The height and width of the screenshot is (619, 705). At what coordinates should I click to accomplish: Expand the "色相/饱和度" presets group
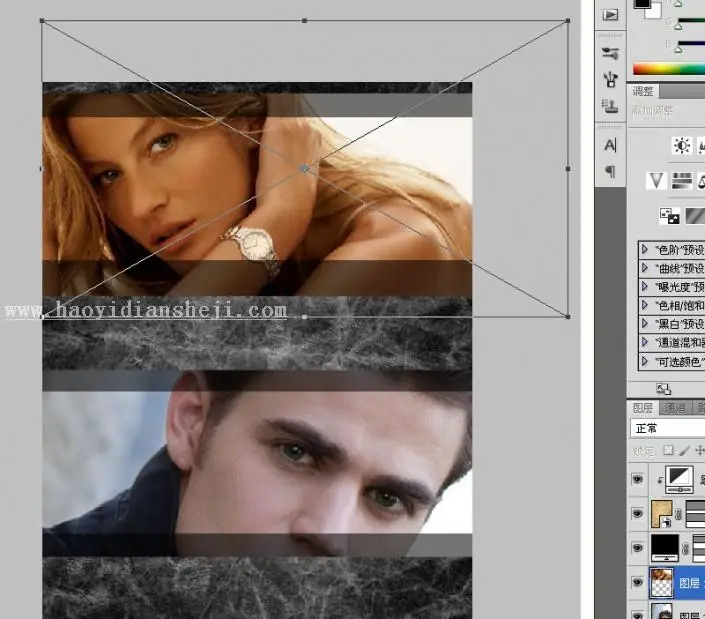[645, 305]
